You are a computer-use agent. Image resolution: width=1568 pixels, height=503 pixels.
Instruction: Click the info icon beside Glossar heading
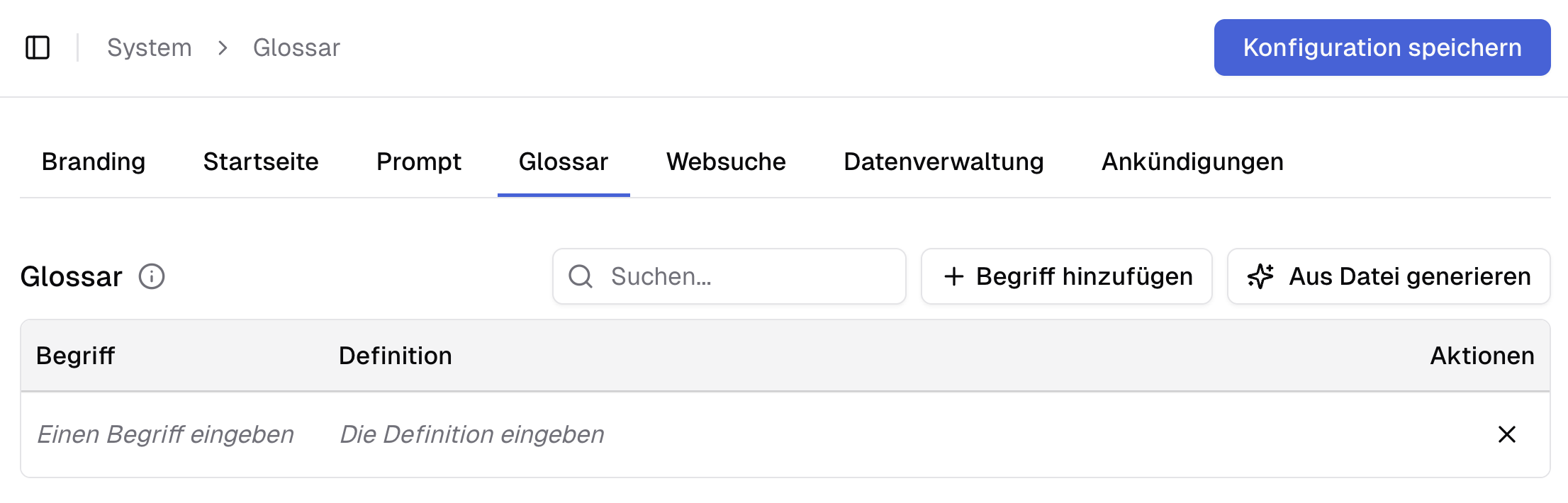151,277
